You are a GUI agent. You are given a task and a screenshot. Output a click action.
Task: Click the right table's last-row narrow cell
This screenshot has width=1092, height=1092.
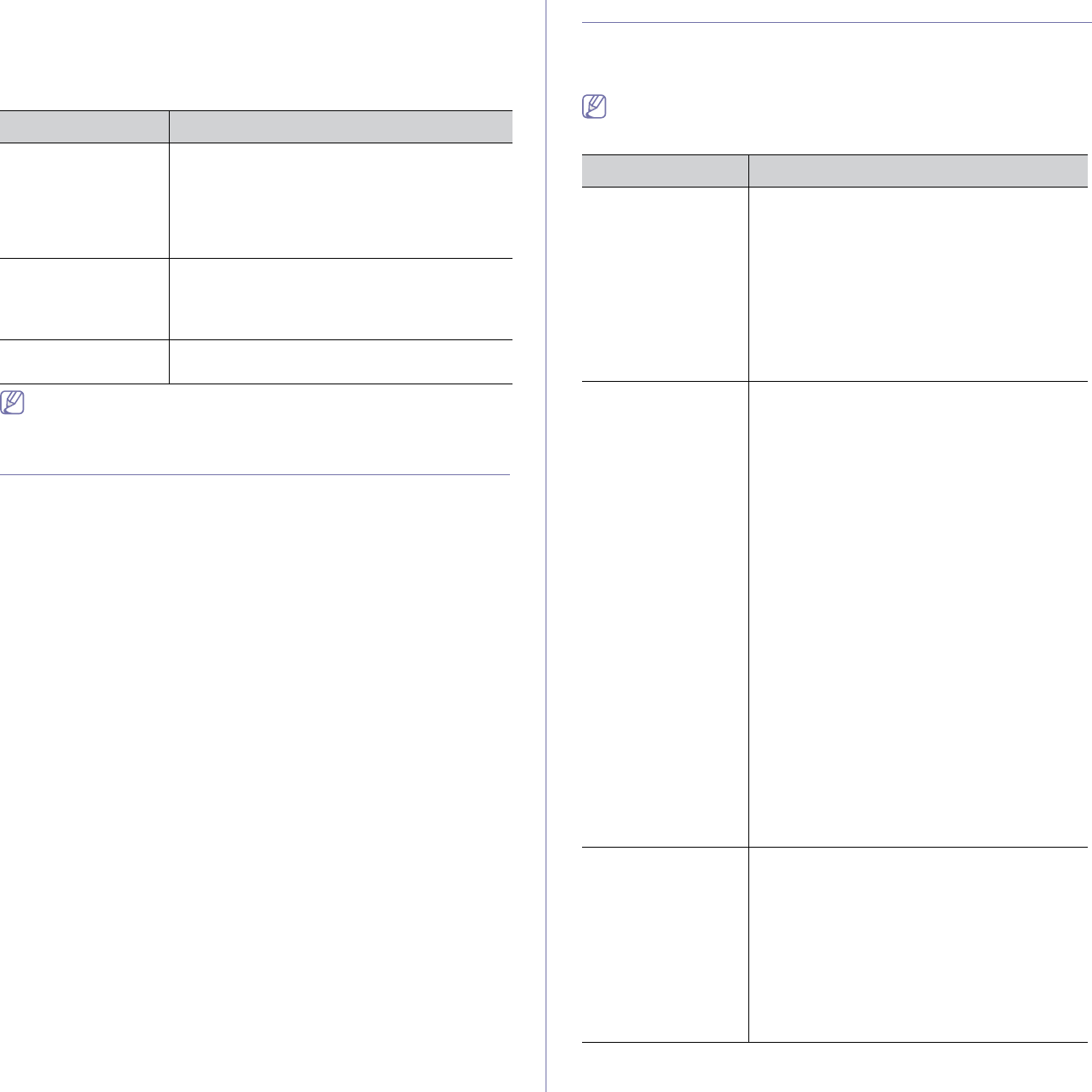click(x=665, y=944)
